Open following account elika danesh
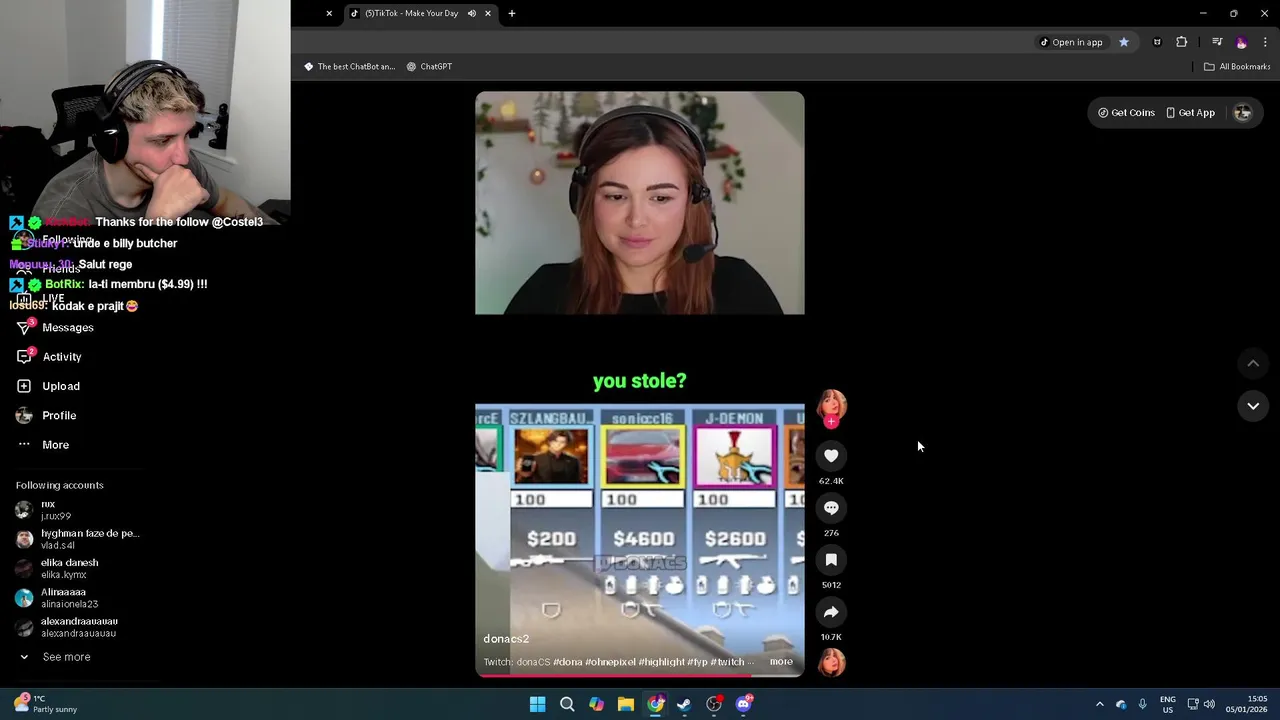Image resolution: width=1280 pixels, height=720 pixels. (69, 569)
